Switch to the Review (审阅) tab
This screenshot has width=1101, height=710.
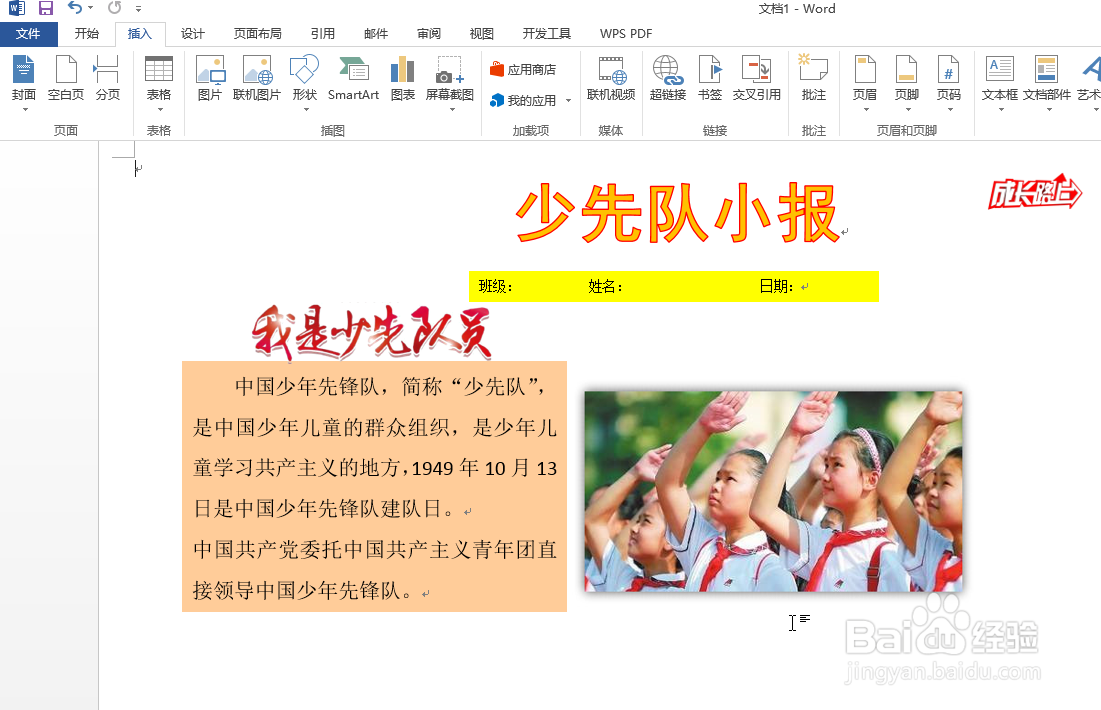tap(428, 34)
